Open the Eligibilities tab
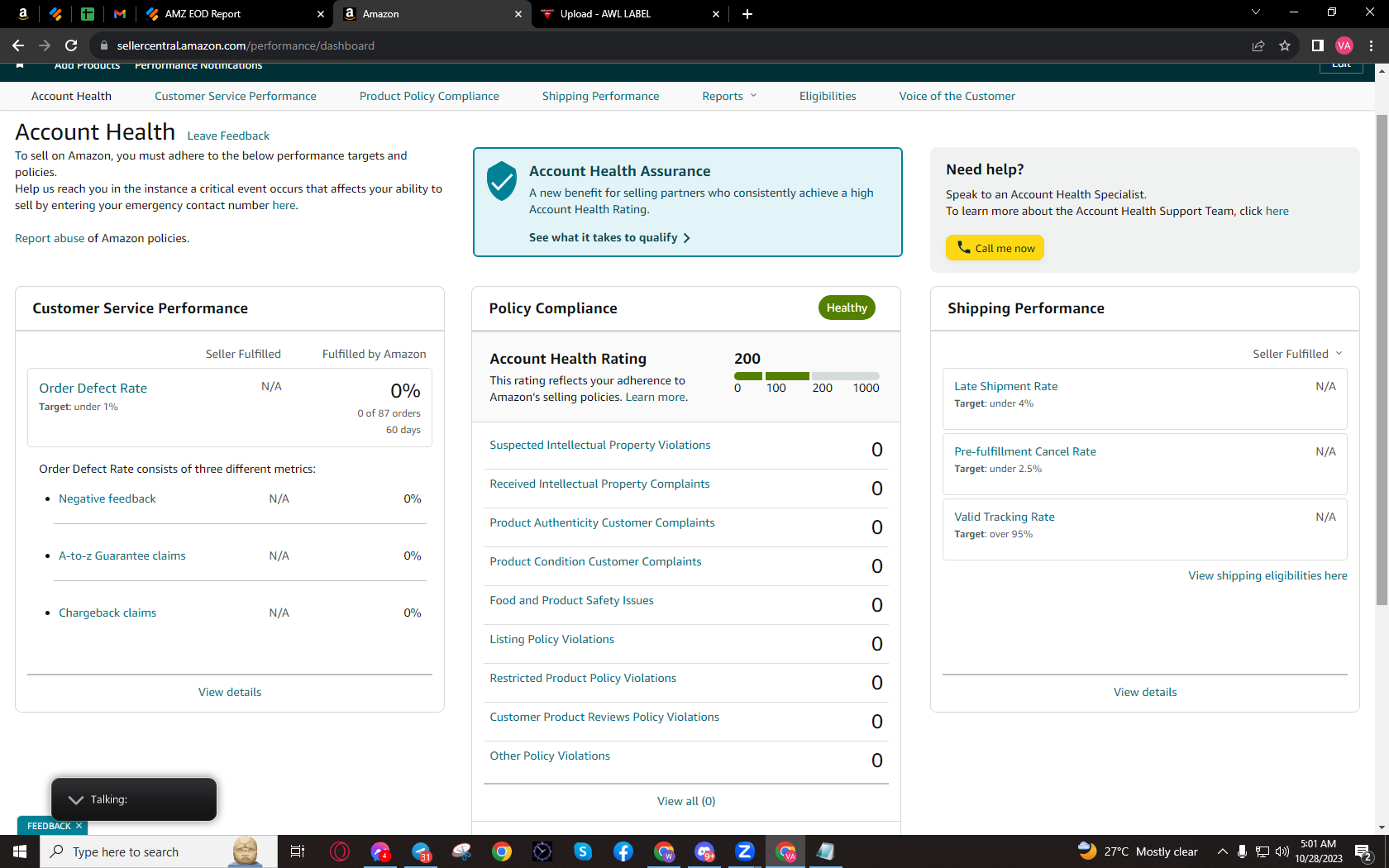 [828, 96]
